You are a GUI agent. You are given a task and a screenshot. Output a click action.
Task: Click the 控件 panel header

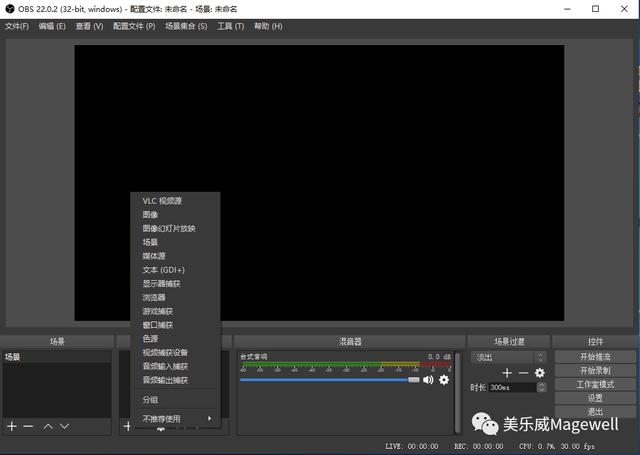(595, 342)
